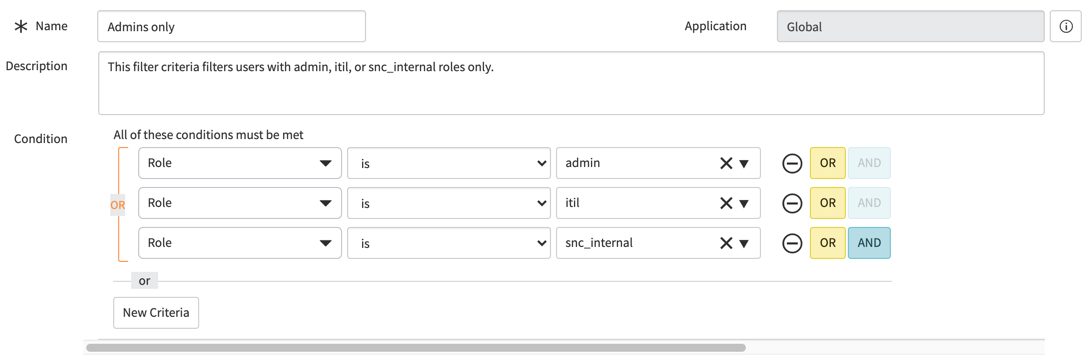Click the New Criteria button
The image size is (1089, 364).
[156, 313]
